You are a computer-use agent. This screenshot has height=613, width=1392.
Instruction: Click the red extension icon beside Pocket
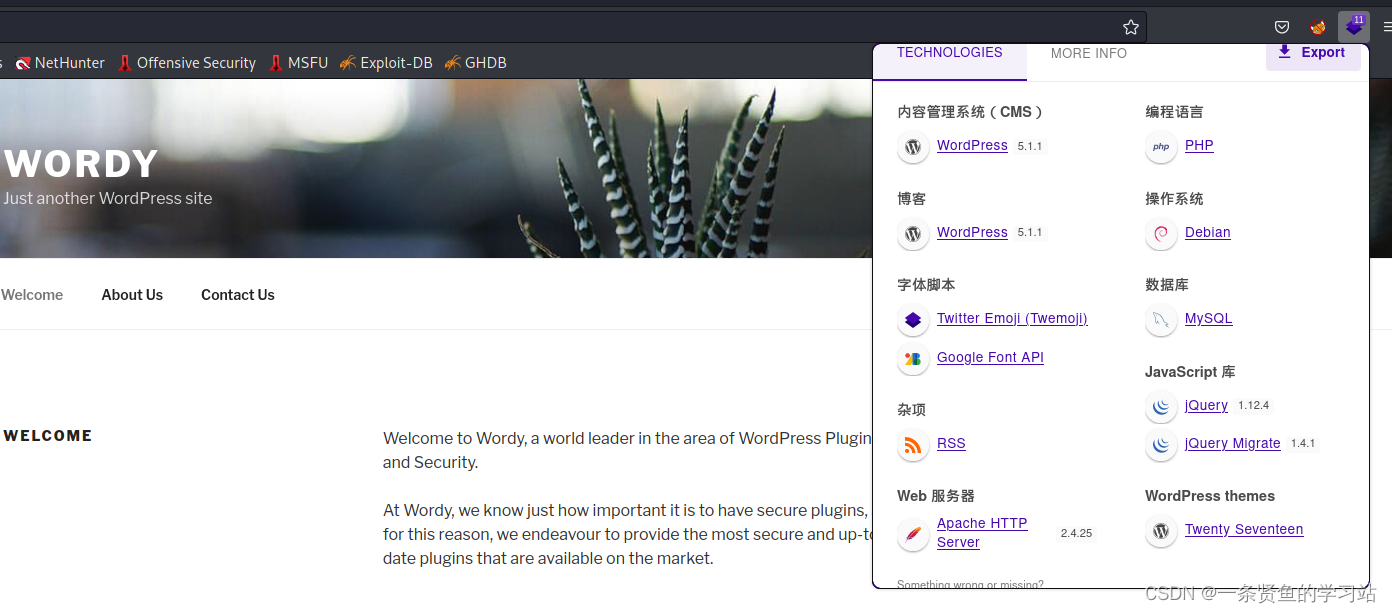pyautogui.click(x=1318, y=27)
